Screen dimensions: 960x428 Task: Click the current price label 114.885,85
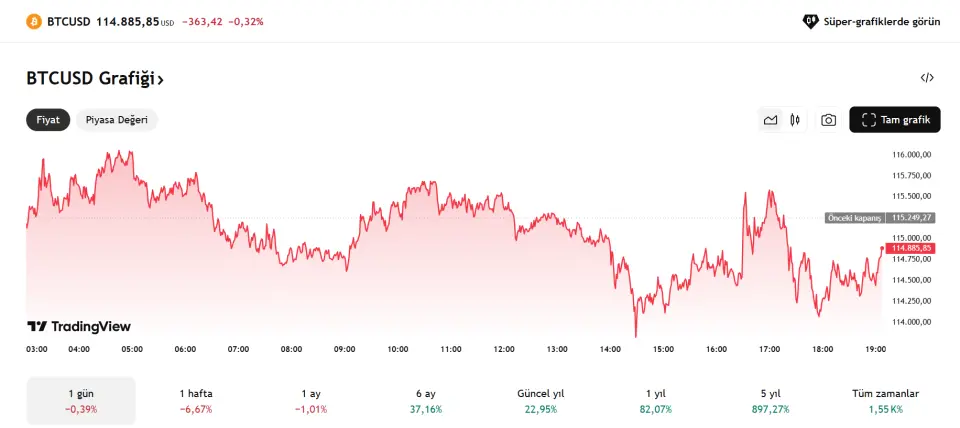click(913, 248)
